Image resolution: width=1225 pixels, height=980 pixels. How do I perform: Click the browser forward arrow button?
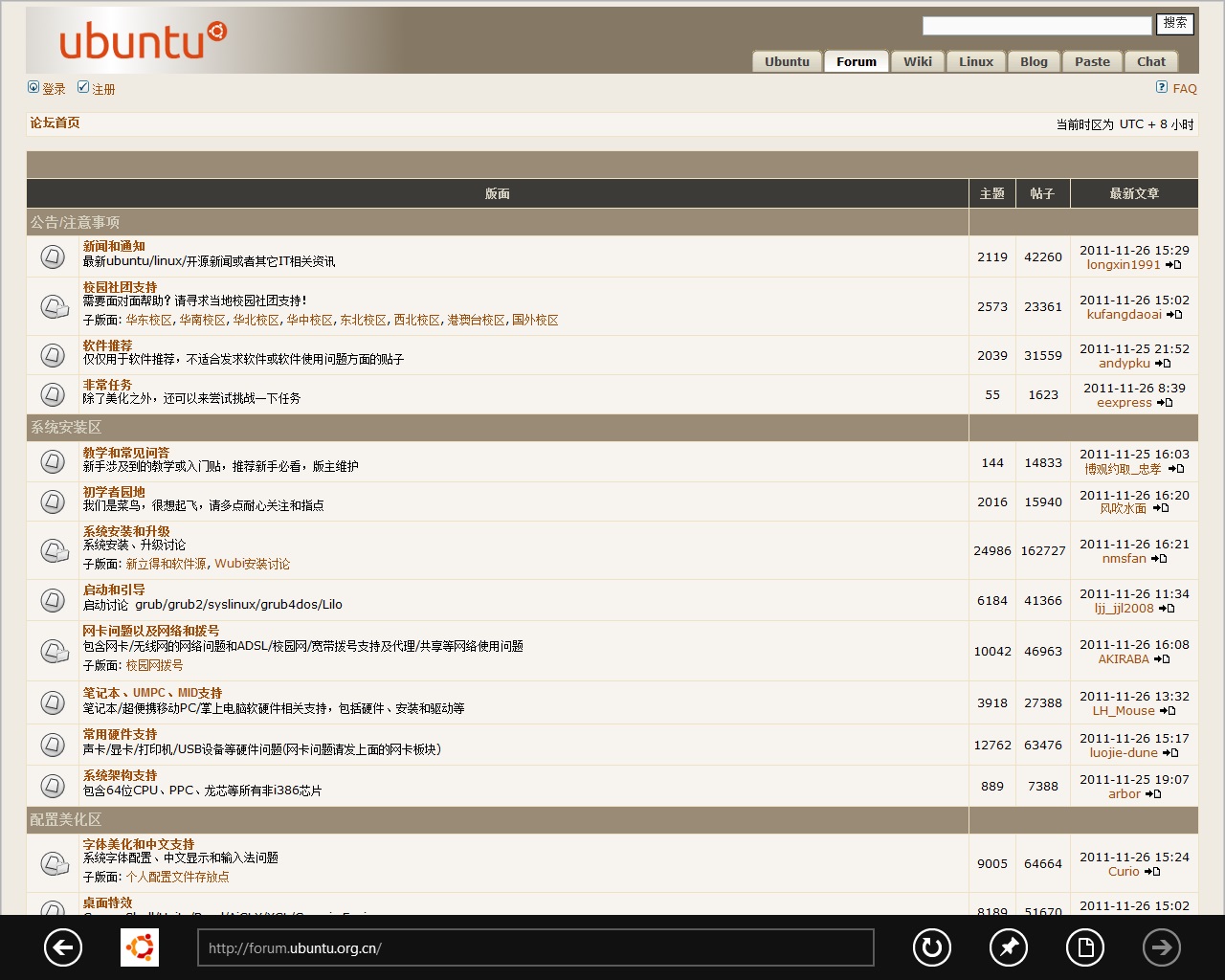pos(1162,948)
